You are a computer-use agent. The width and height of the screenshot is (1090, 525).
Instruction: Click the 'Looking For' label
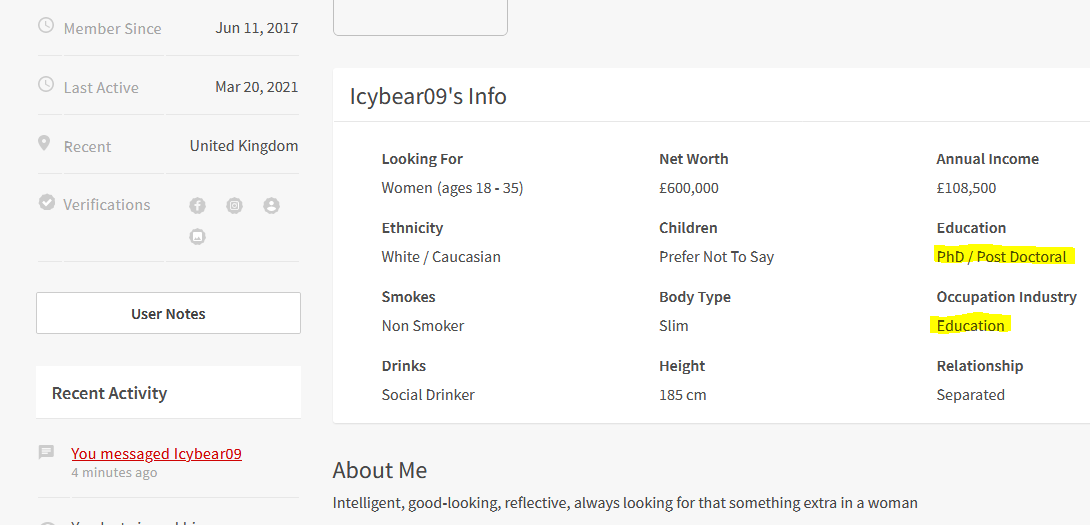422,159
